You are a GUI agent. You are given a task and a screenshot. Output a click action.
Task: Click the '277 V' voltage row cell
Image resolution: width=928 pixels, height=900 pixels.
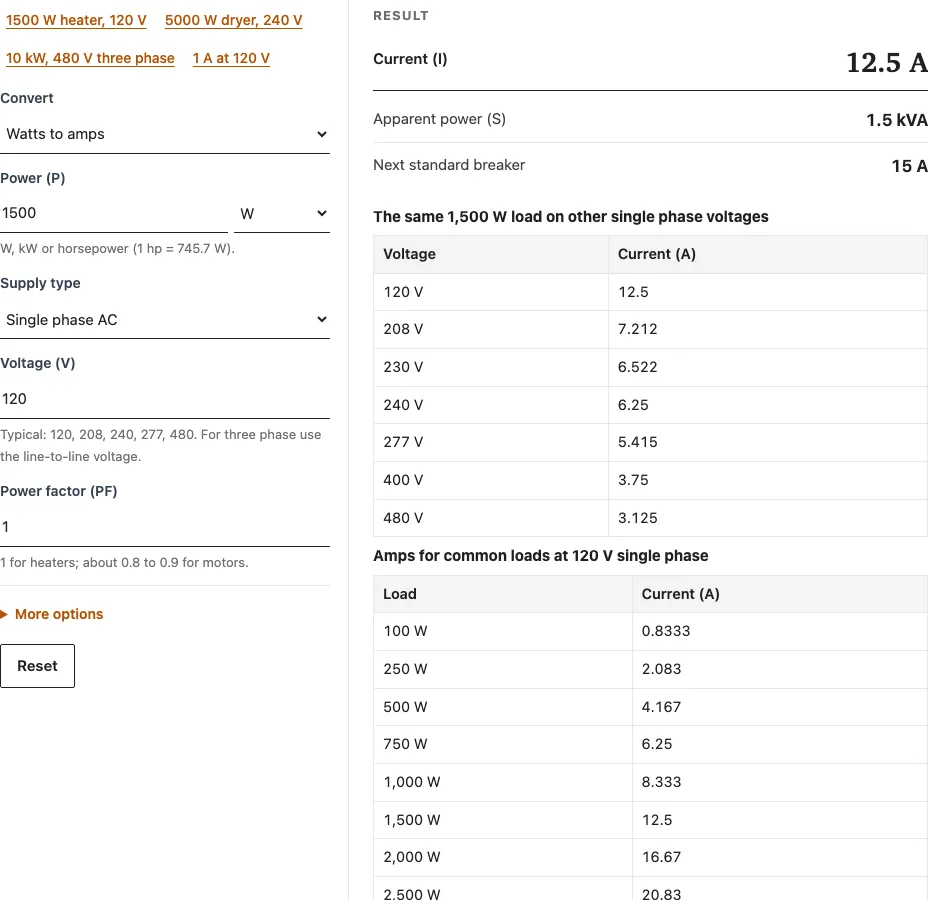click(491, 442)
